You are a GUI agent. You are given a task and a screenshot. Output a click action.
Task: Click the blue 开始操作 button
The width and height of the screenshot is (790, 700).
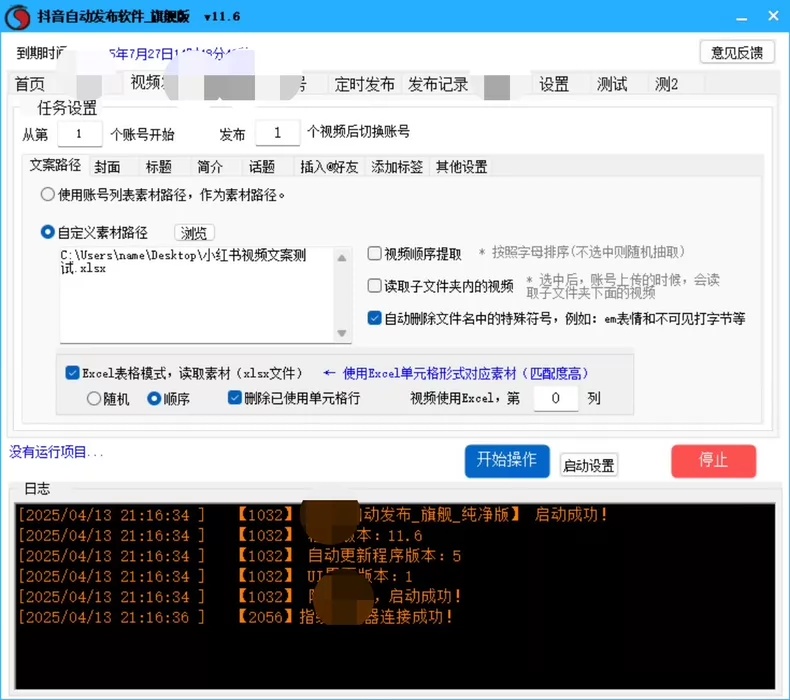[507, 461]
